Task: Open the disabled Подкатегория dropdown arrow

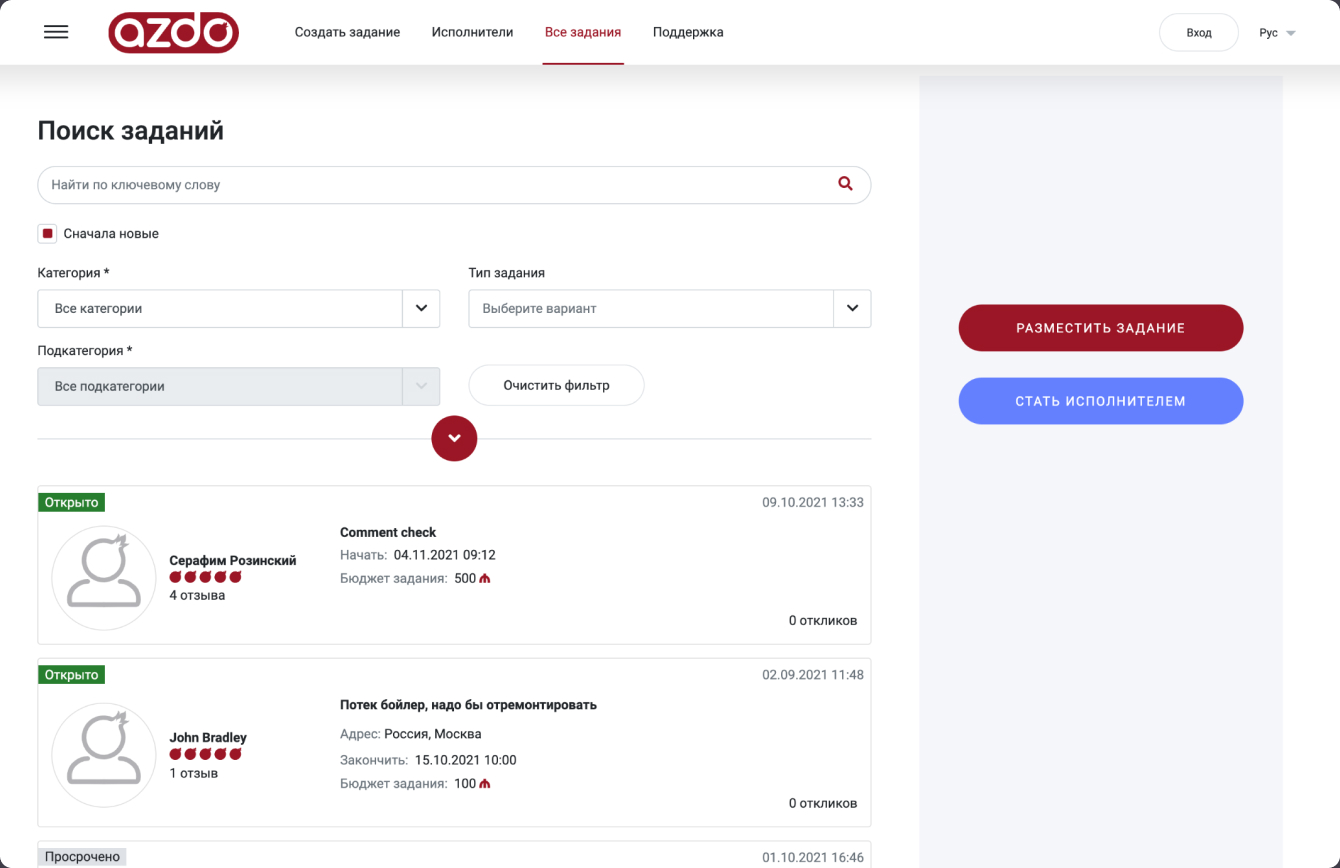Action: click(x=421, y=386)
